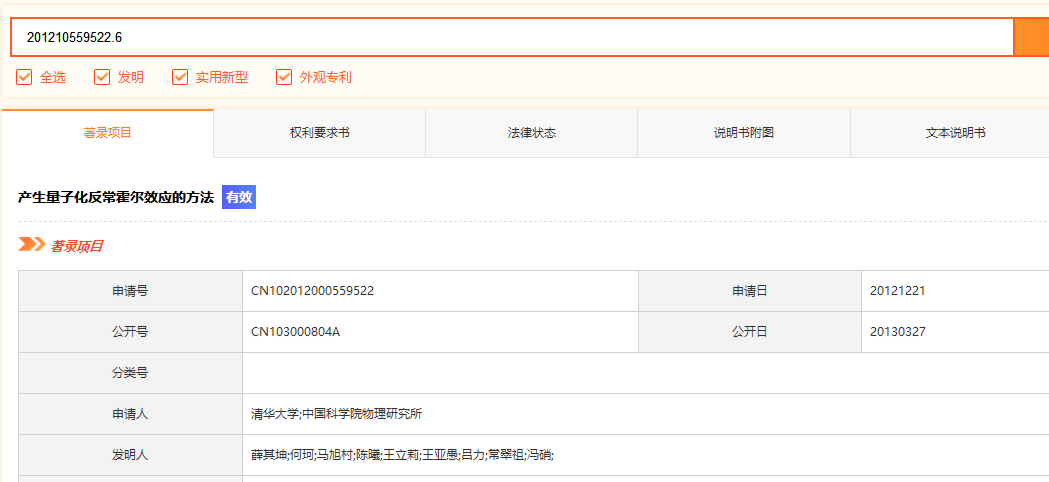
Task: Click the 发明人 label cell
Action: pyautogui.click(x=130, y=455)
